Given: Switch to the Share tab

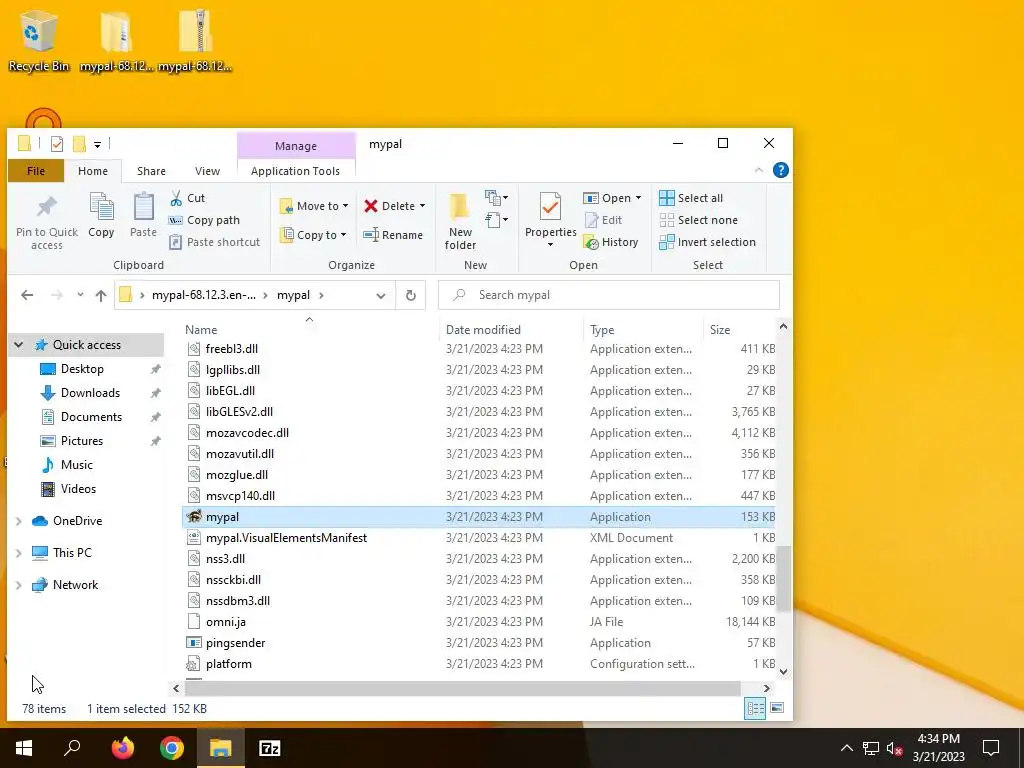Looking at the screenshot, I should 151,170.
